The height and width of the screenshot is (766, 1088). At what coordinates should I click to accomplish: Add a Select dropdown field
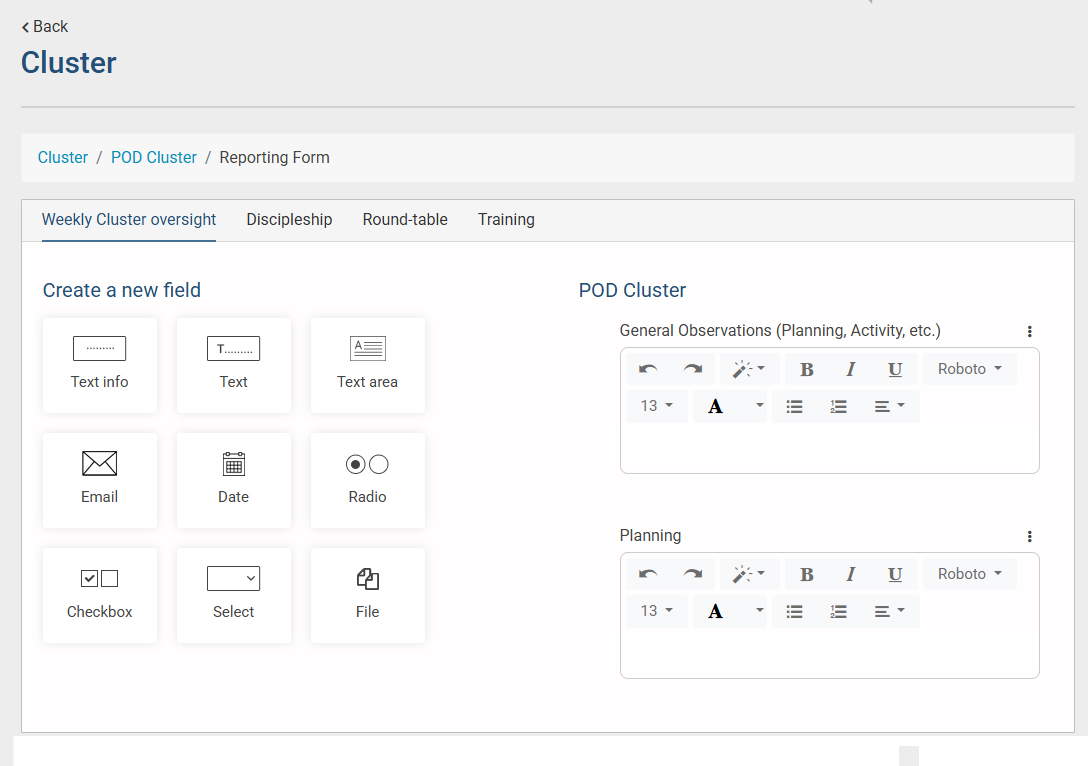point(233,595)
